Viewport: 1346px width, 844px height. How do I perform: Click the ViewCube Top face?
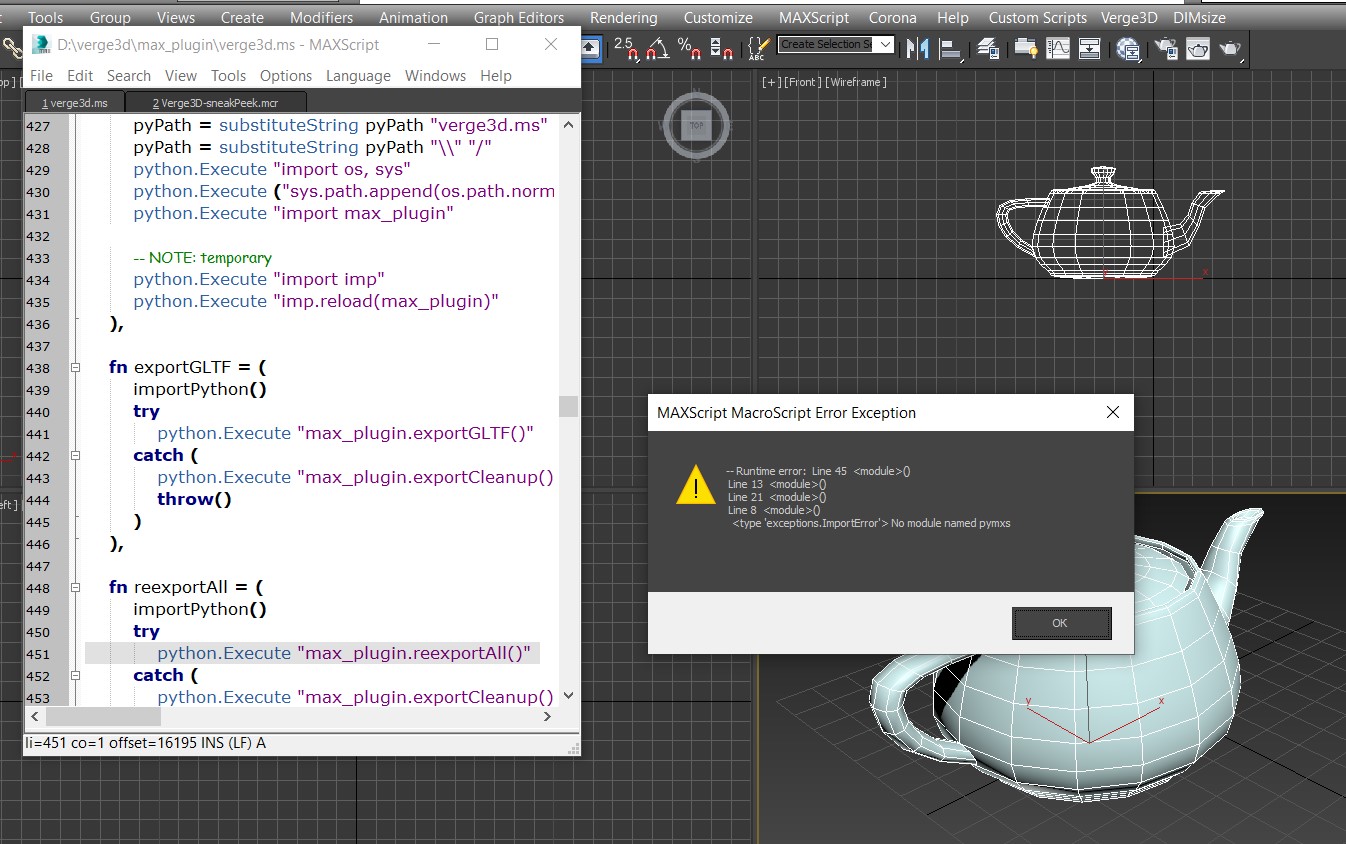tap(695, 126)
